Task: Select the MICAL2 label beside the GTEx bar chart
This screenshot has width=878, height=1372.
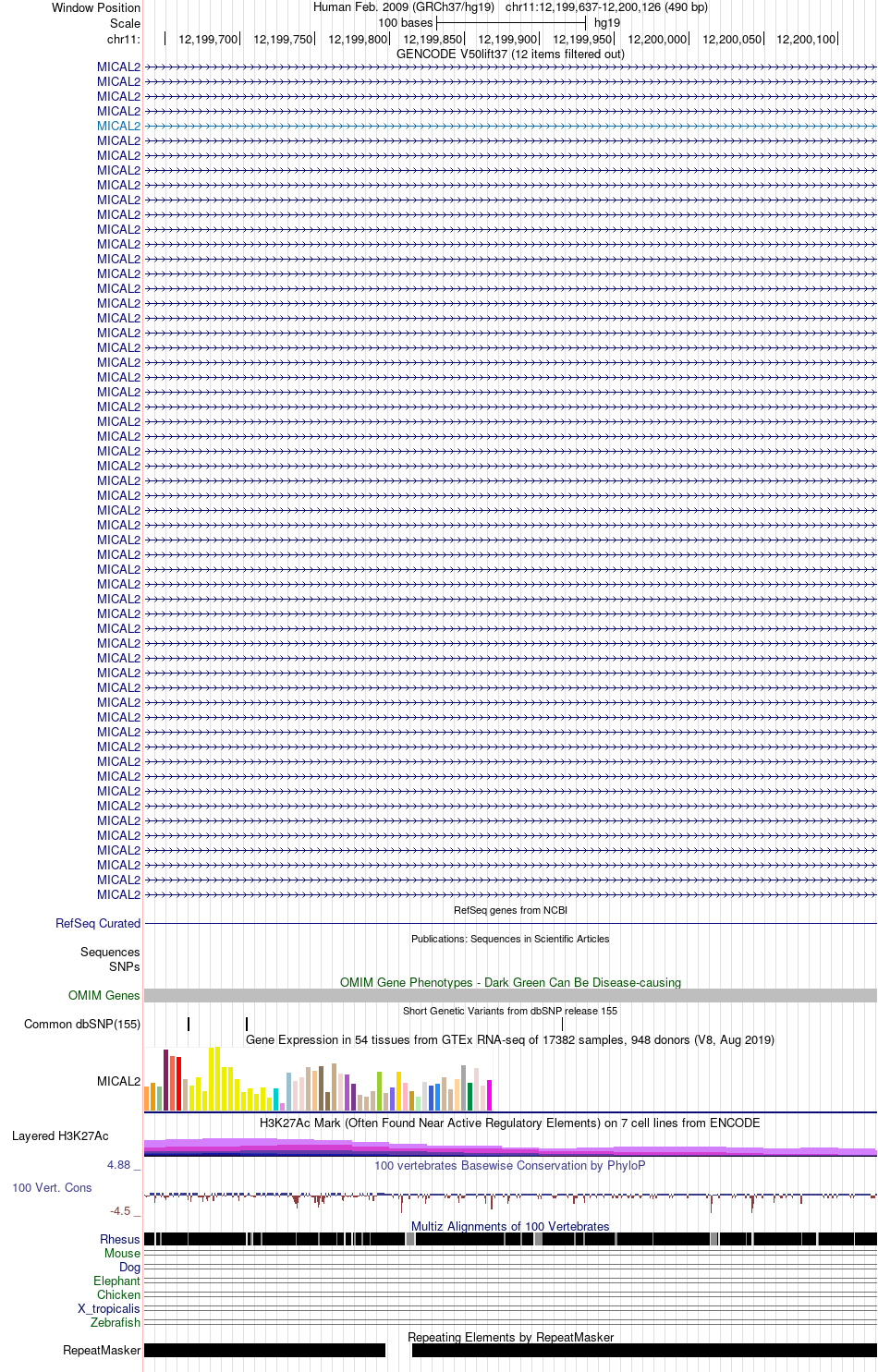Action: pyautogui.click(x=118, y=1081)
